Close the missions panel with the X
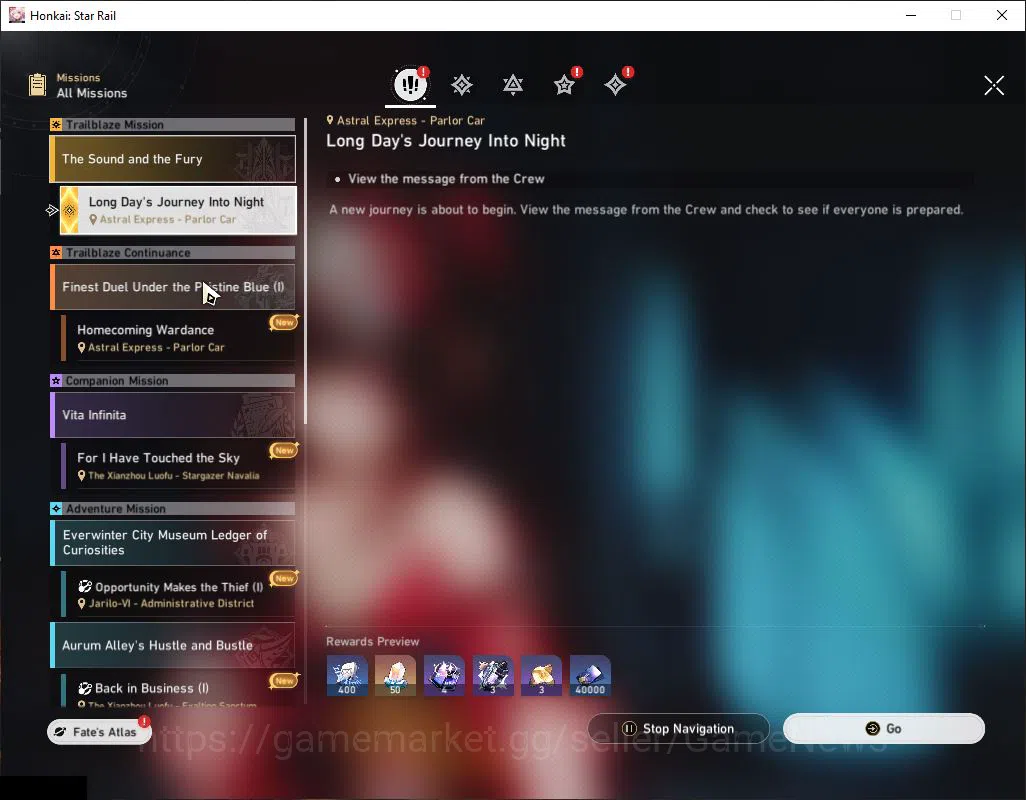The image size is (1026, 800). click(x=993, y=85)
